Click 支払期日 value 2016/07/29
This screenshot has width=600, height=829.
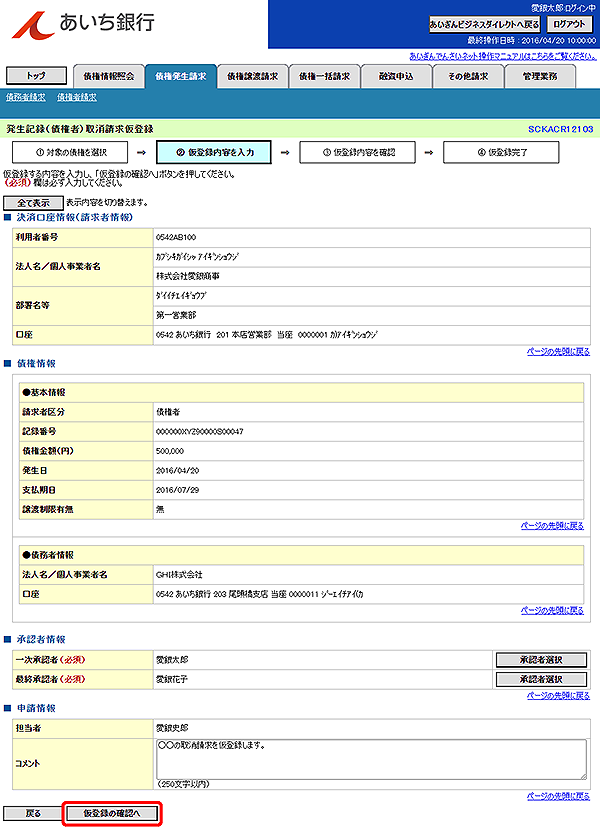point(177,490)
